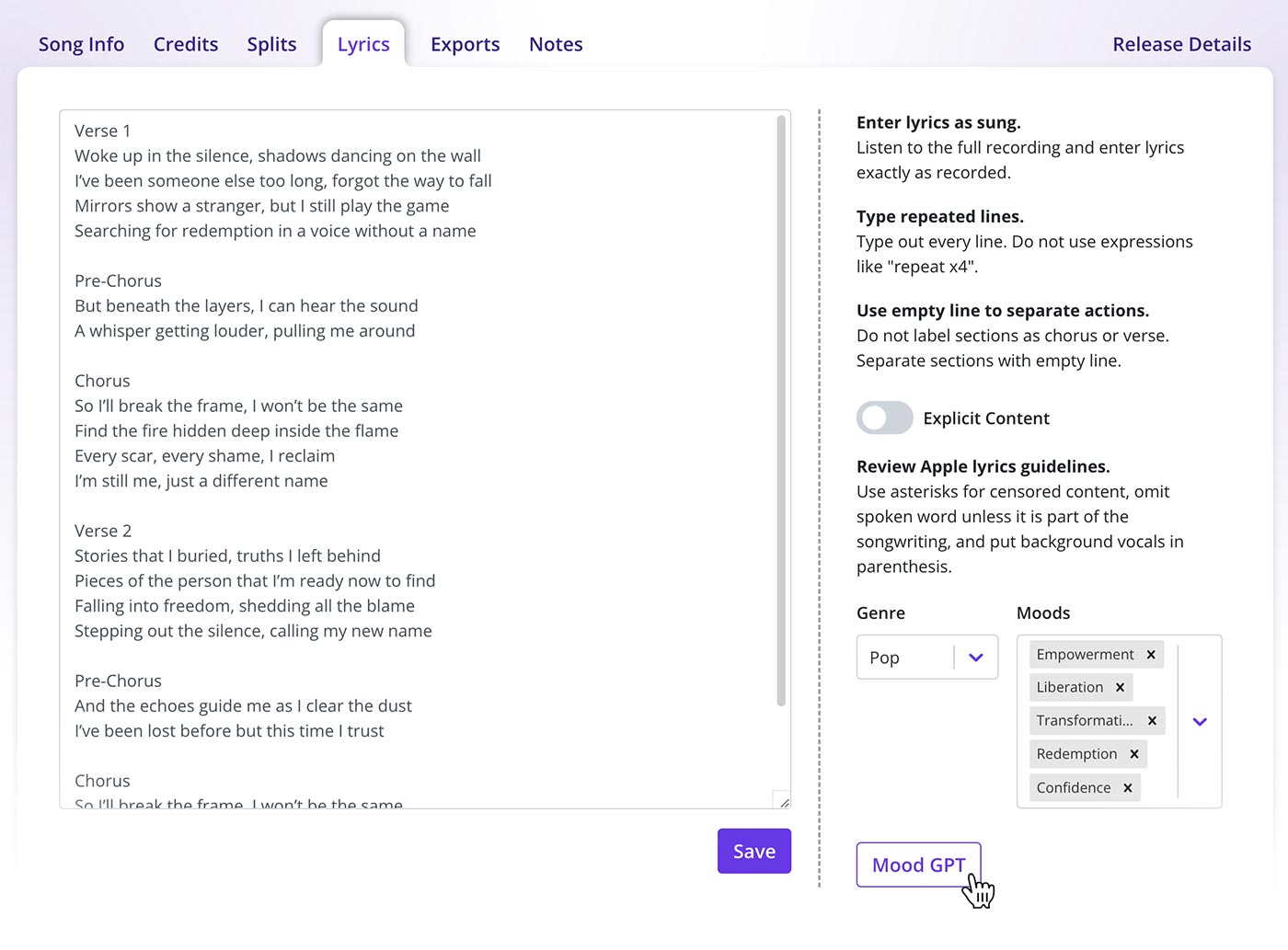
Task: Remove the Liberation mood tag
Action: point(1120,688)
